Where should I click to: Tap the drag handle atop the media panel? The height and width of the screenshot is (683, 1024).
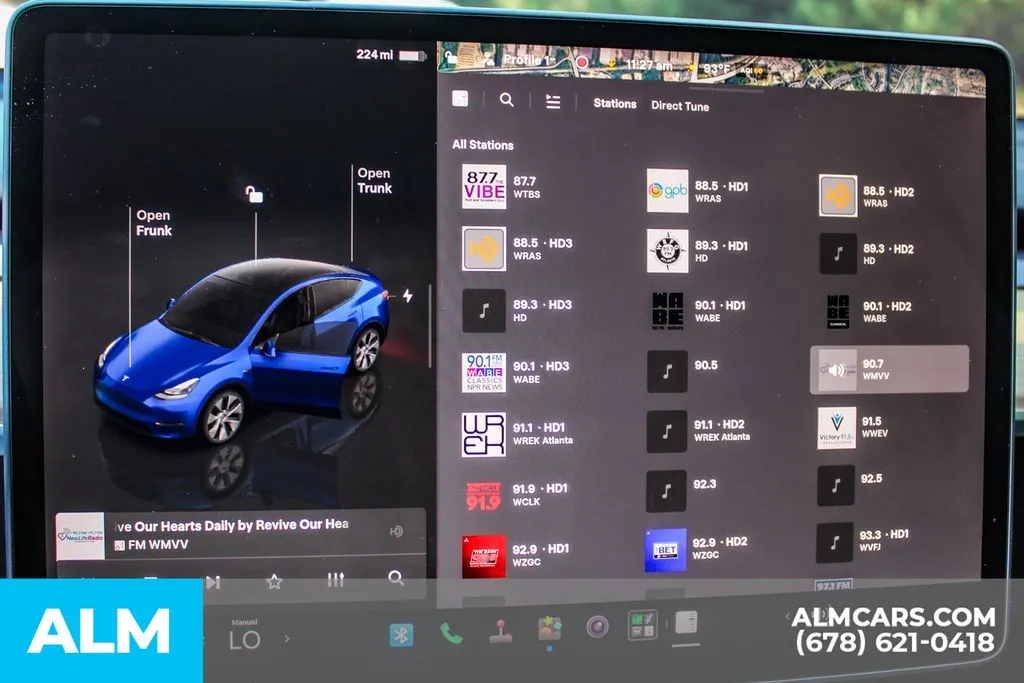[x=728, y=90]
